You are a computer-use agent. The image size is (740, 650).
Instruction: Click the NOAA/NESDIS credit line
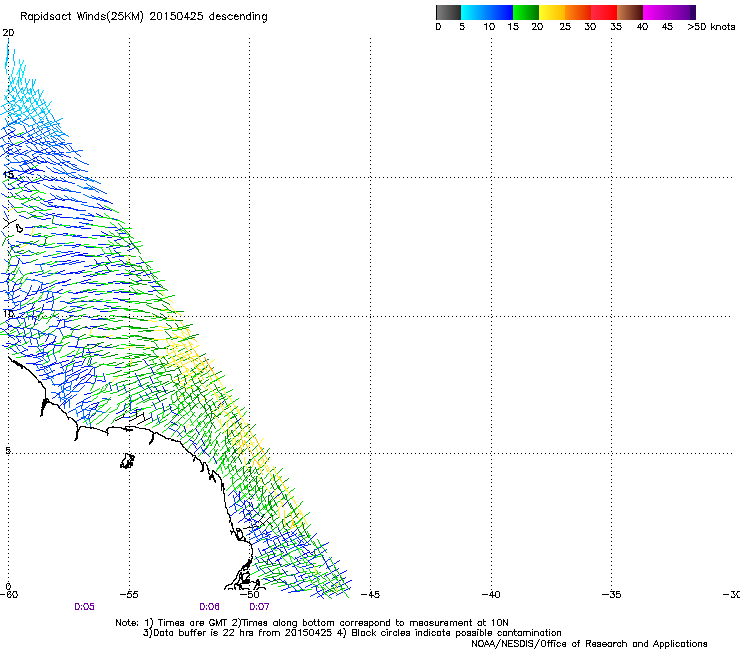[589, 644]
